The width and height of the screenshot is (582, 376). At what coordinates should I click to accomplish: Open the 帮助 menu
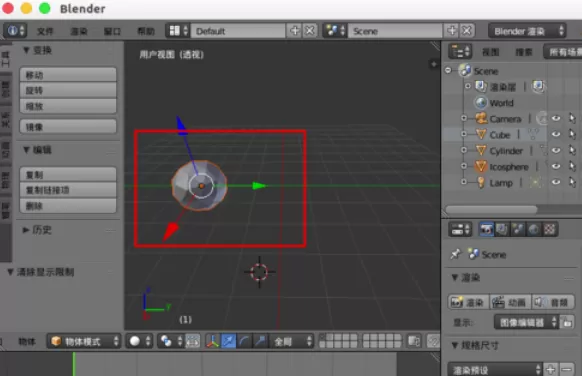pyautogui.click(x=146, y=31)
